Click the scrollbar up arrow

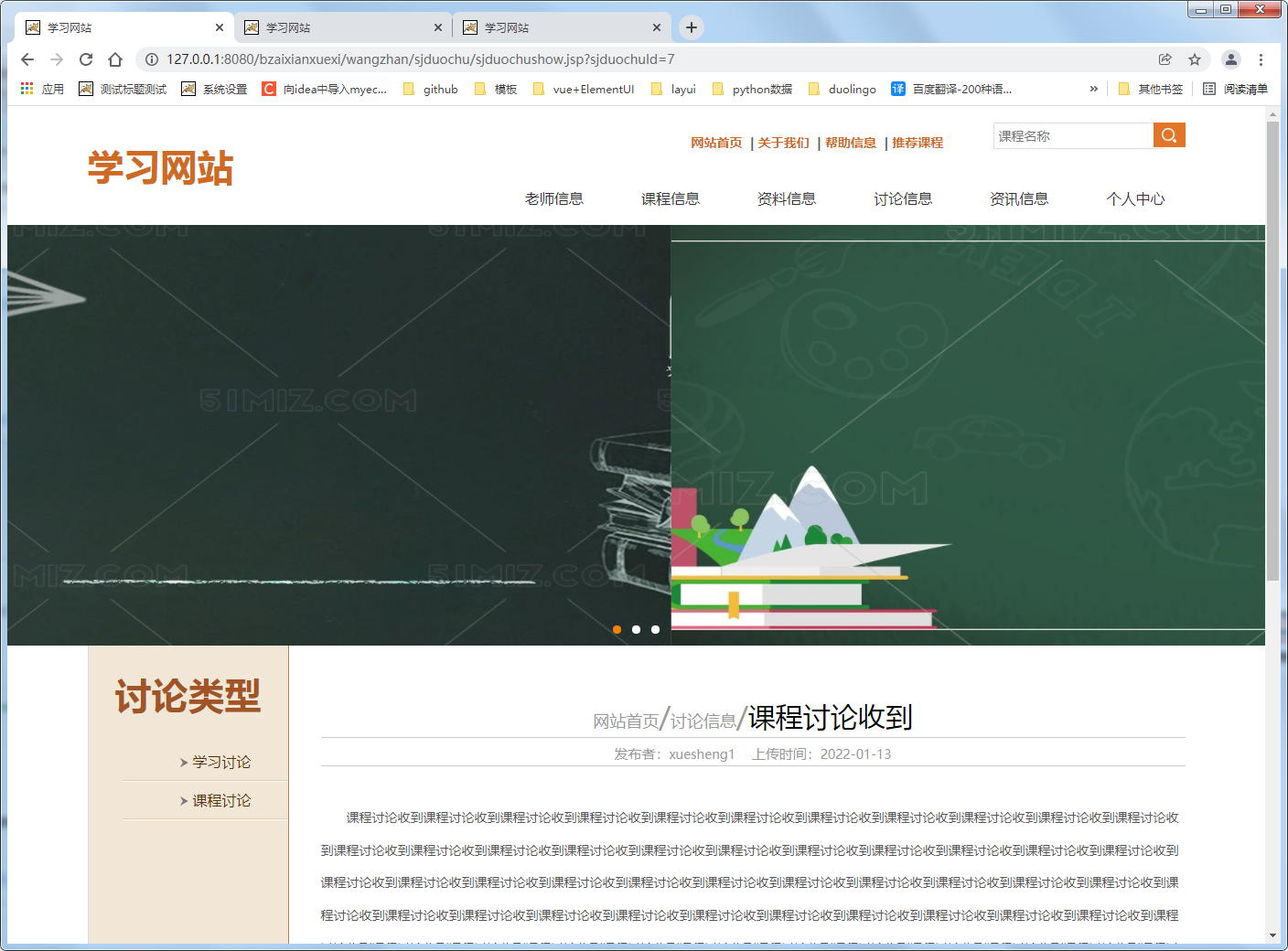(x=1272, y=114)
